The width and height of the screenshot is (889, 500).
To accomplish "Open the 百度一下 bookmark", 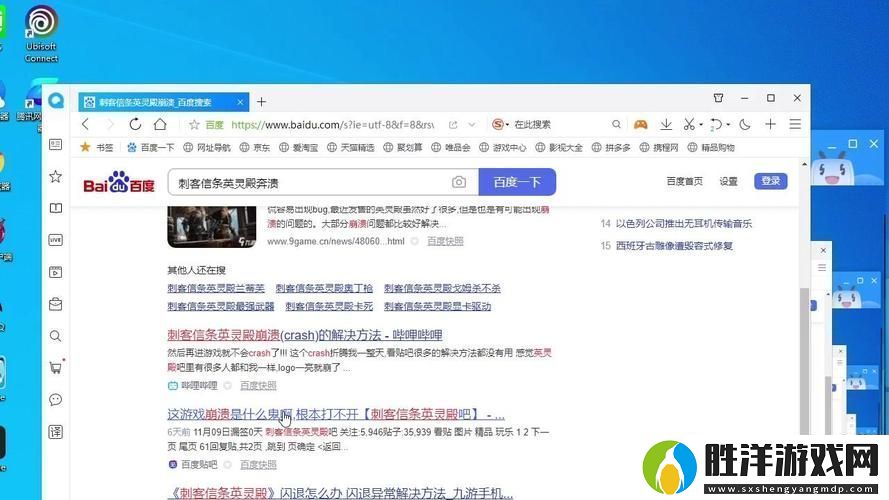I will point(151,147).
